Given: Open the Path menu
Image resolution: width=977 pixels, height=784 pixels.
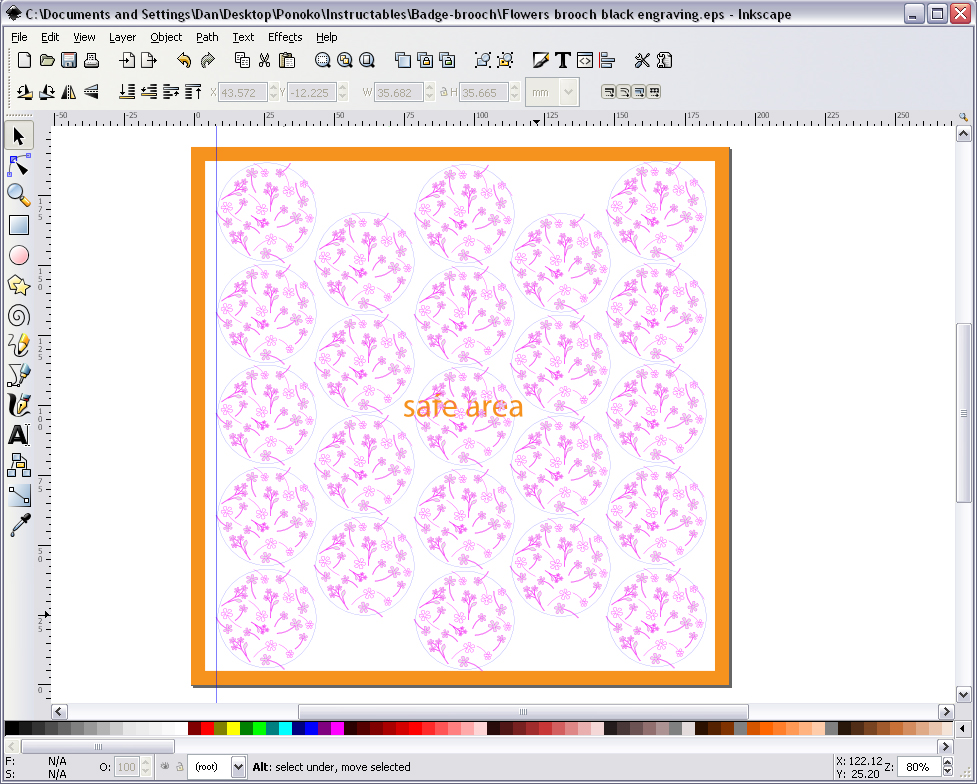Looking at the screenshot, I should (207, 37).
